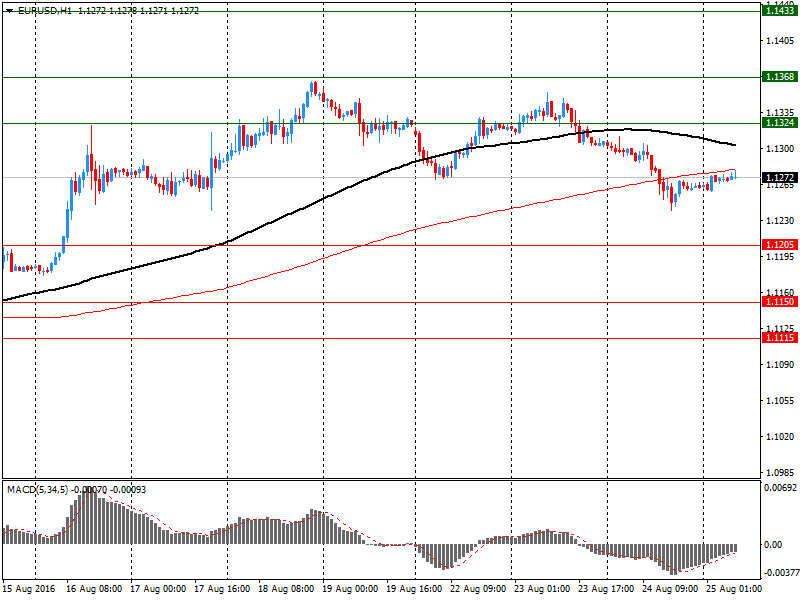Click the 1.1368 green resistance level label
The height and width of the screenshot is (600, 800).
[780, 77]
